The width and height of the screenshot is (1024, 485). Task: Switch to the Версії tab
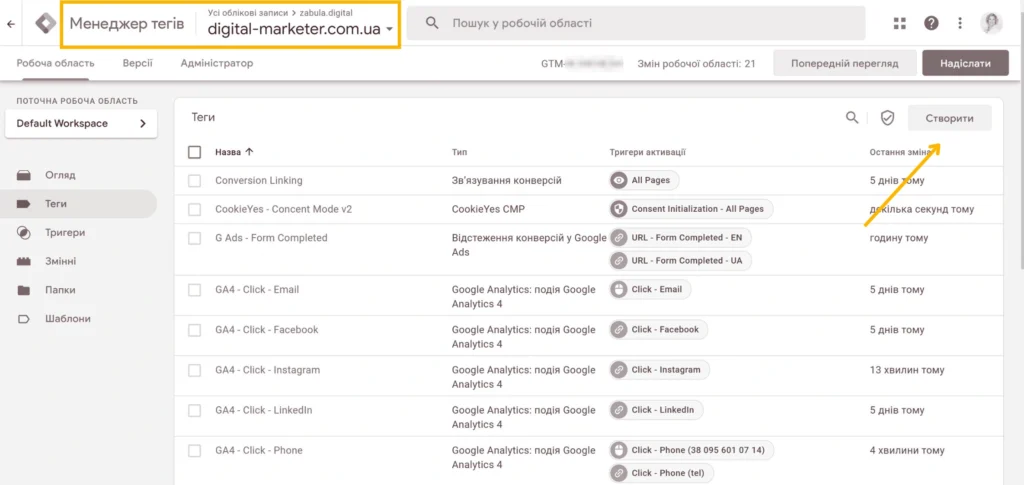pyautogui.click(x=138, y=63)
